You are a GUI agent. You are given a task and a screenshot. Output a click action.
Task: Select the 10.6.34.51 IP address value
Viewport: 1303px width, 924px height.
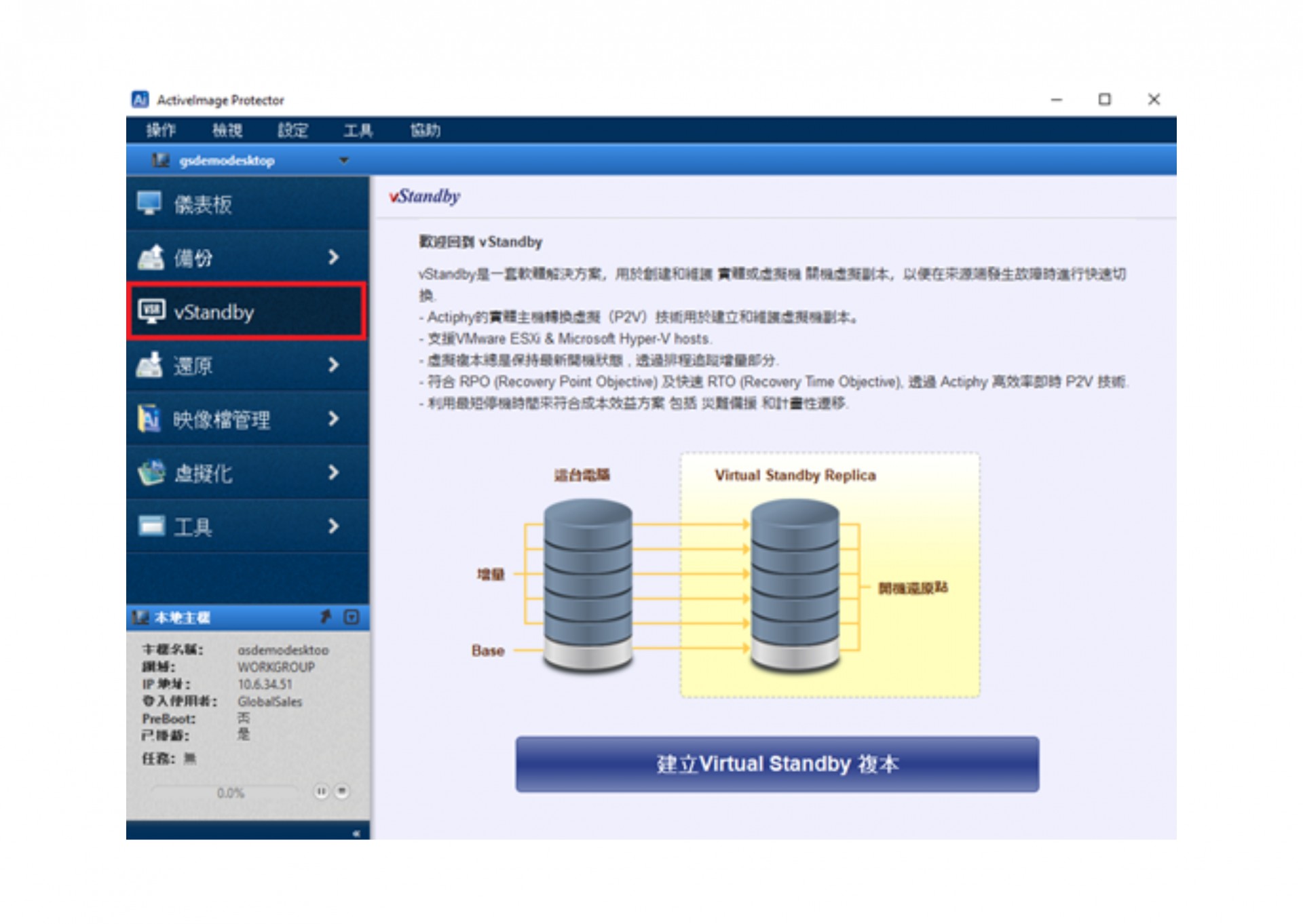(x=265, y=684)
